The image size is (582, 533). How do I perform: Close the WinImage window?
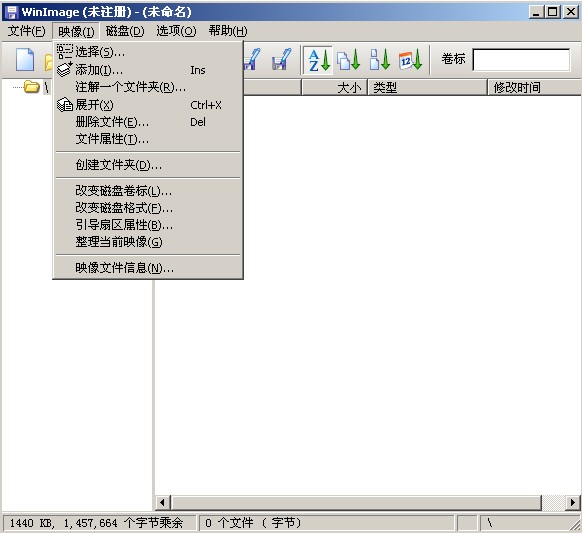571,12
